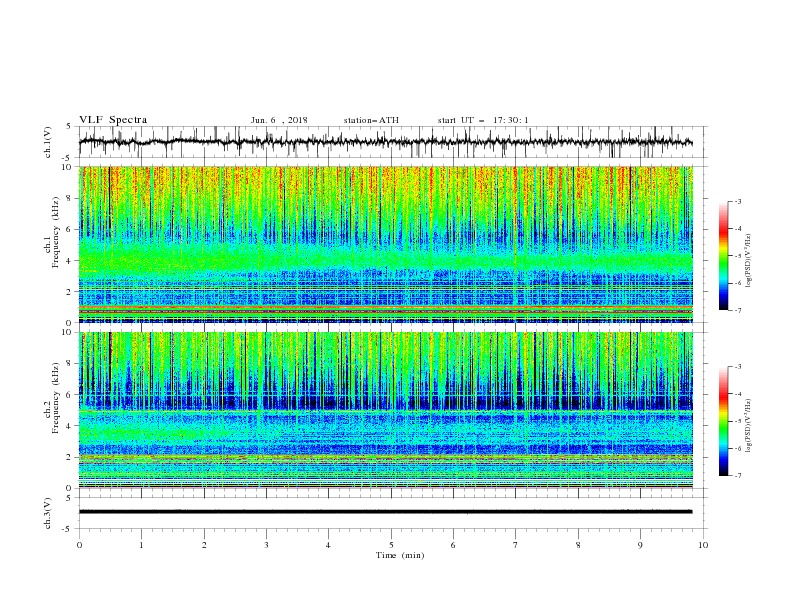Click the ch.1 PSD color scale bar

pyautogui.click(x=724, y=255)
